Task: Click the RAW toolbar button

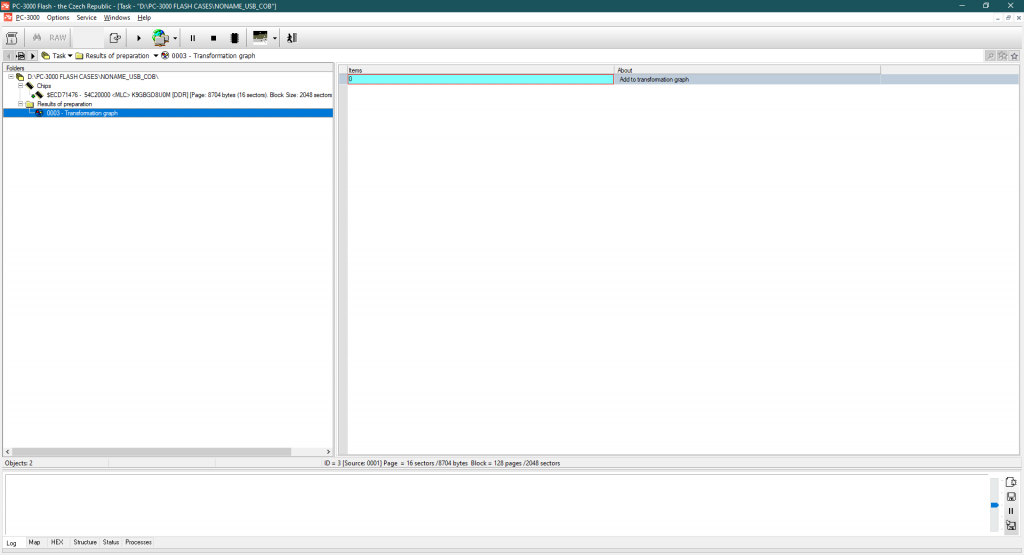Action: pos(58,38)
